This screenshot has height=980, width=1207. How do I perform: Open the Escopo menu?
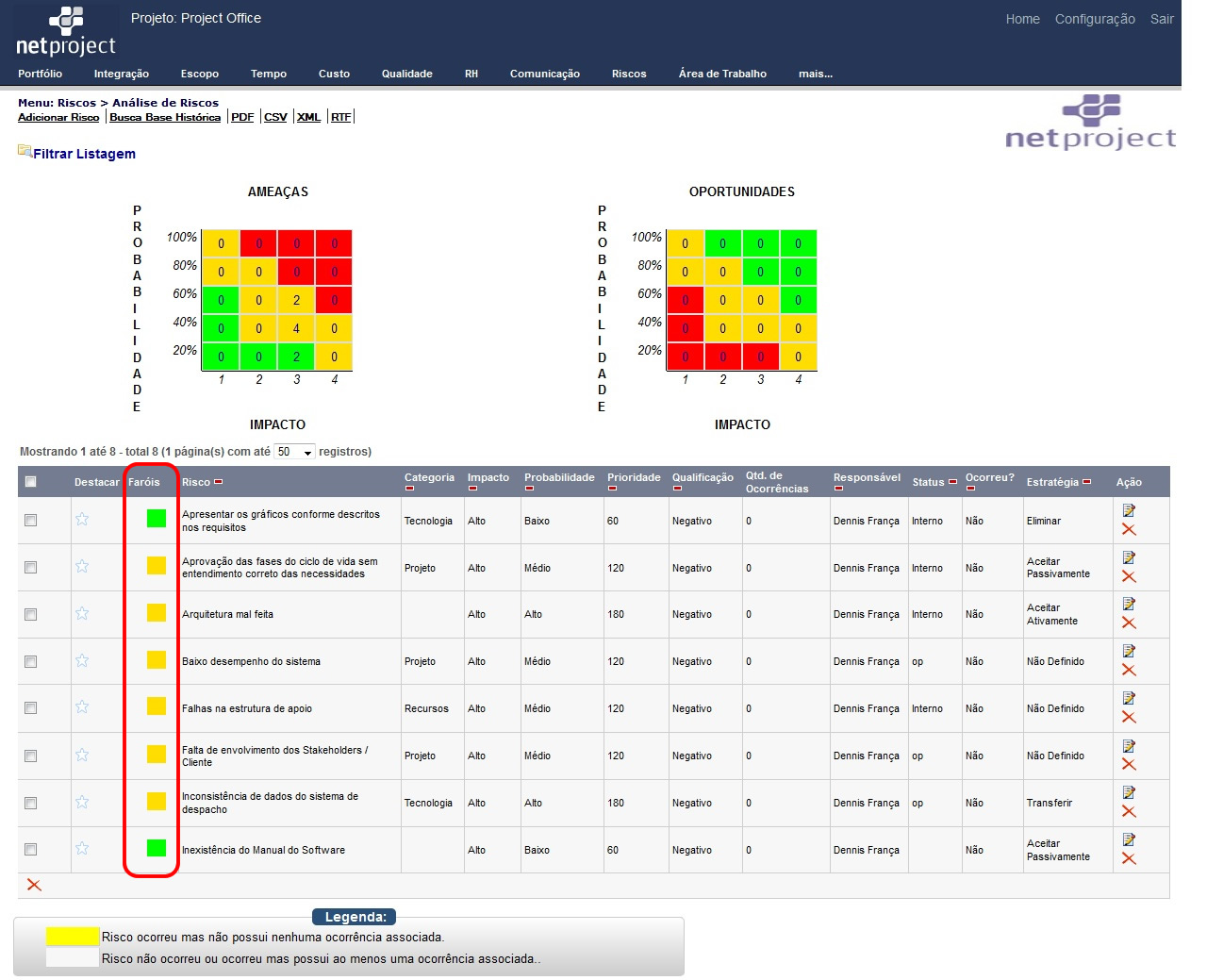pos(200,74)
